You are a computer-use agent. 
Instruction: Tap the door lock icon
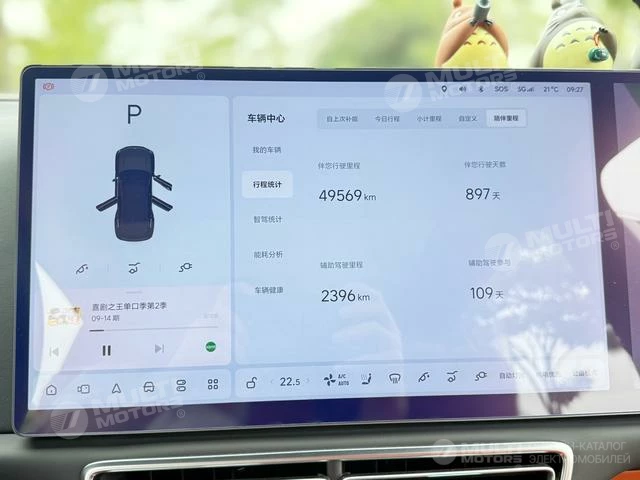253,382
